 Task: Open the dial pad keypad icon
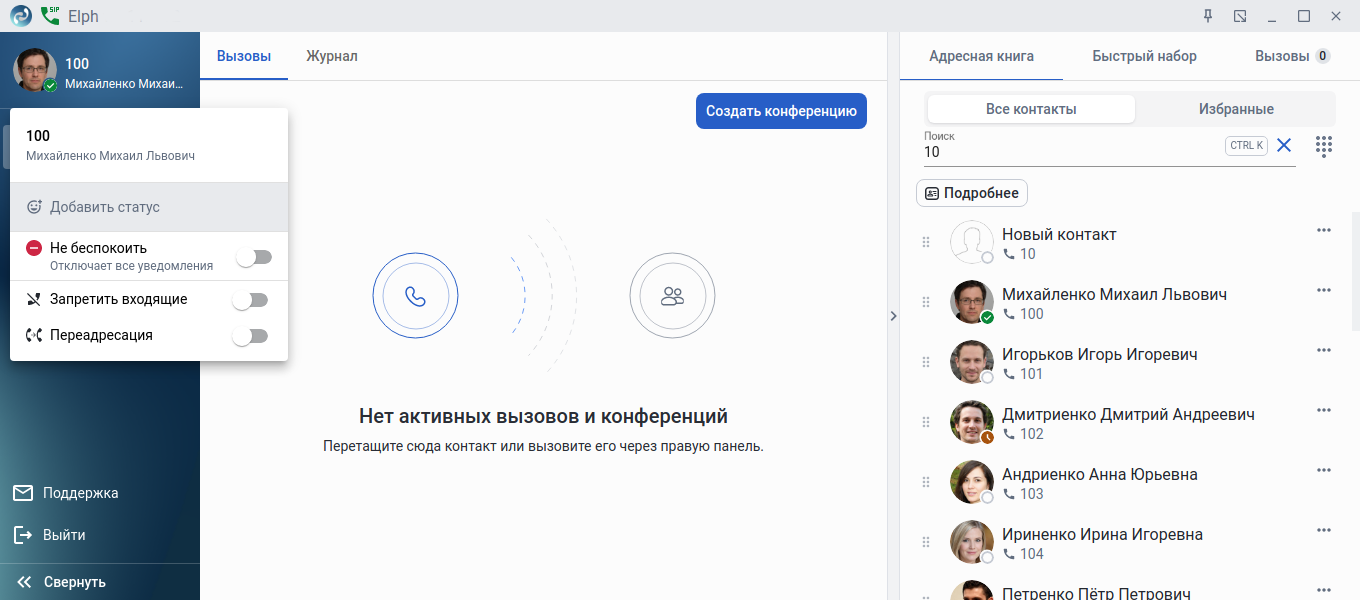[1323, 146]
